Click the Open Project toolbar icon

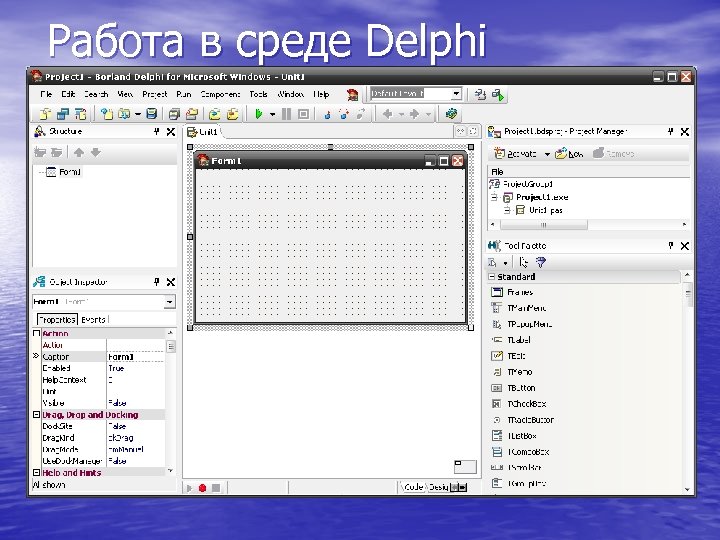coord(192,113)
